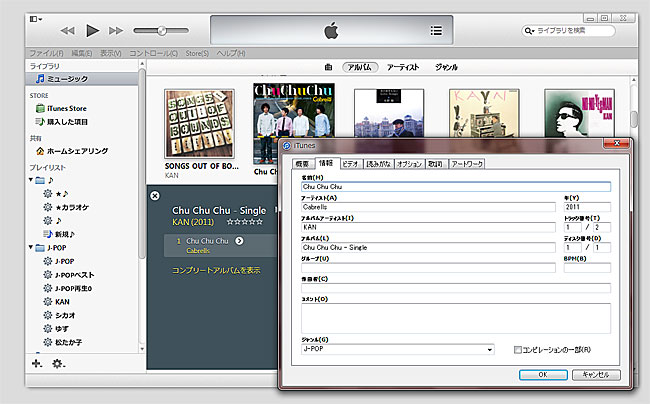650x404 pixels.
Task: Open the search magnifier dropdown
Action: click(x=529, y=31)
